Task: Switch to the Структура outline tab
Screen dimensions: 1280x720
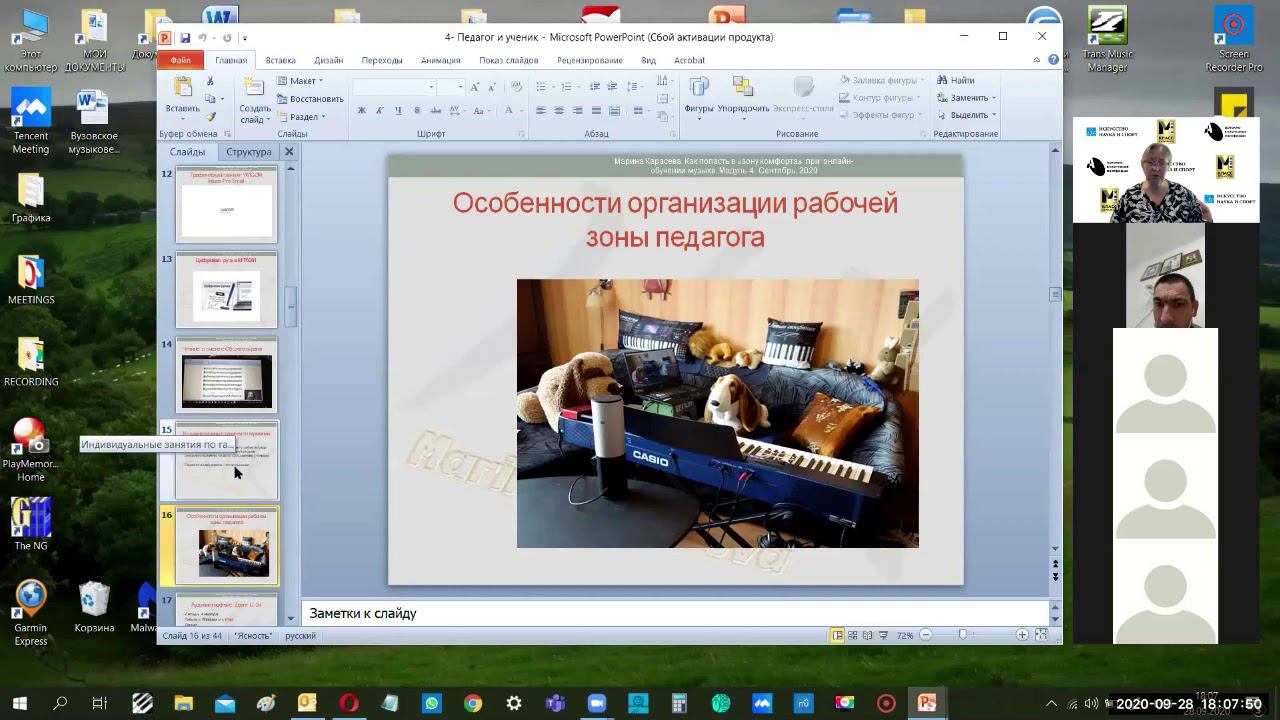Action: [x=249, y=152]
